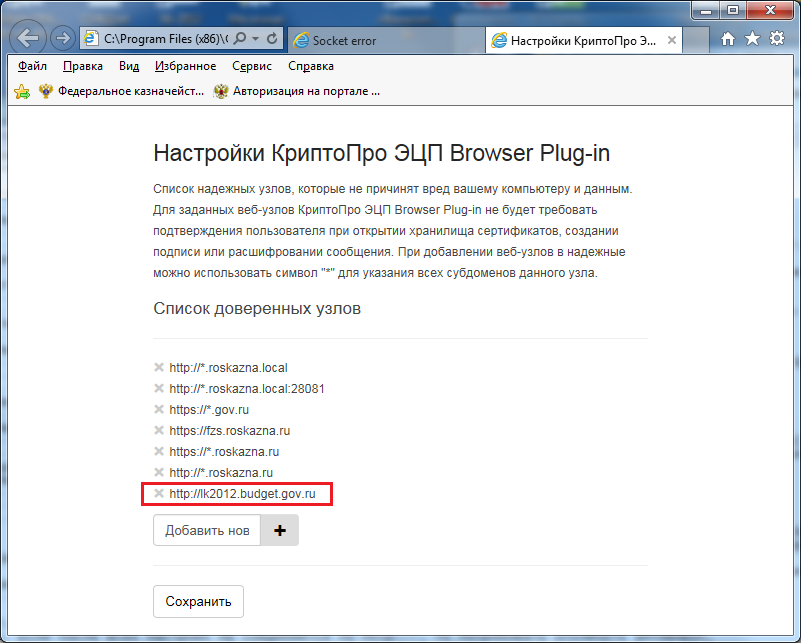This screenshot has height=643, width=801.
Task: Open the Файл menu
Action: click(x=32, y=66)
